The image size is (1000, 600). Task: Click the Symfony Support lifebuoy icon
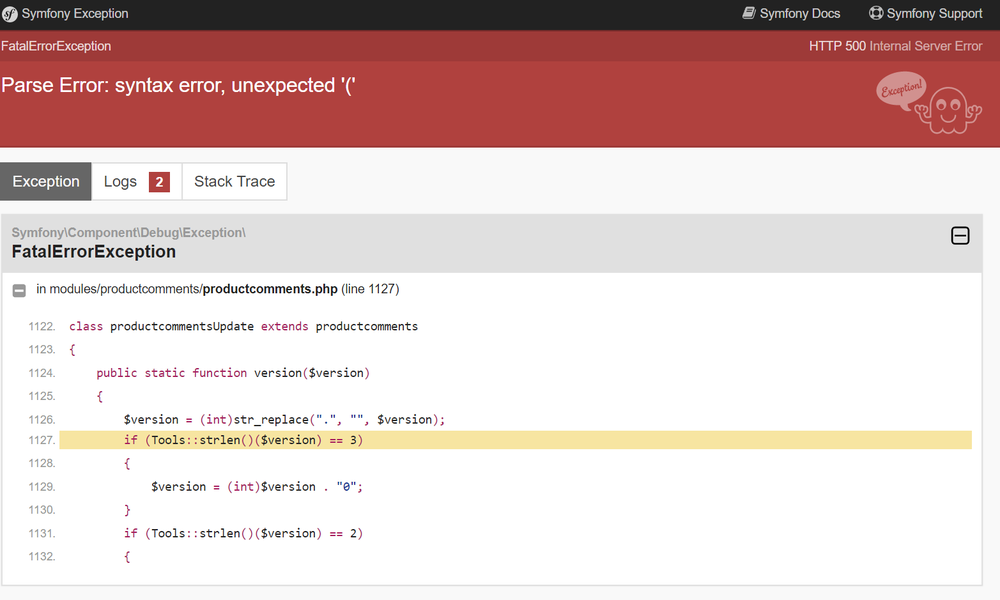pyautogui.click(x=876, y=14)
